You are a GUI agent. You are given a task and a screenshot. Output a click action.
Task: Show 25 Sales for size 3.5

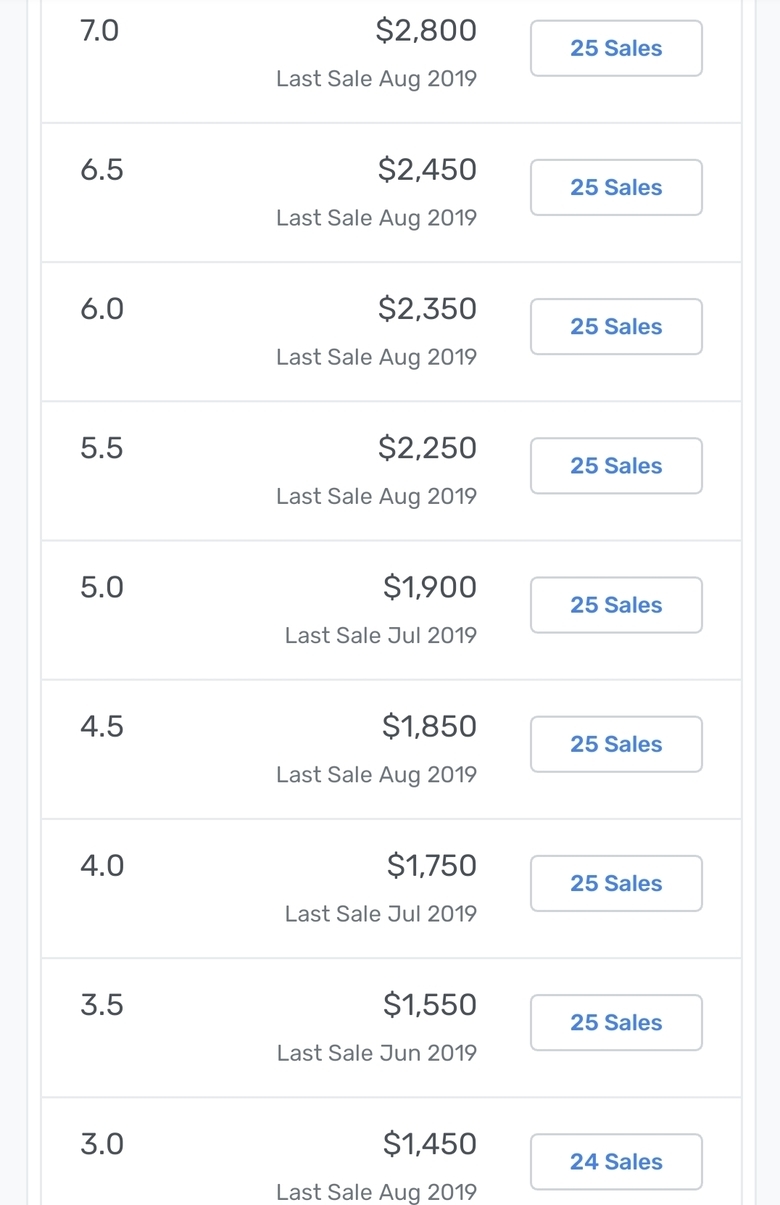click(616, 1021)
